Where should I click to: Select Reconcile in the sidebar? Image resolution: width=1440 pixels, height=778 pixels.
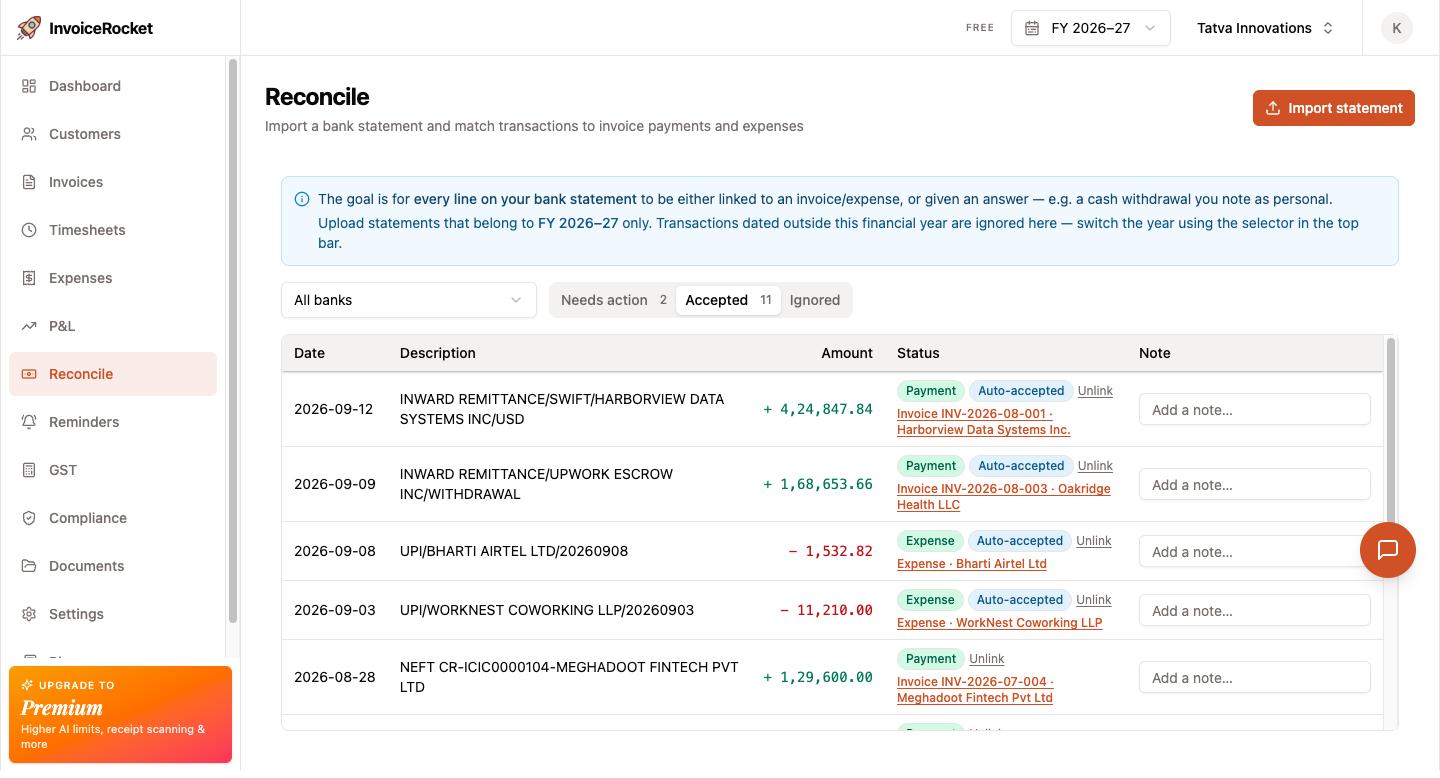pos(113,374)
